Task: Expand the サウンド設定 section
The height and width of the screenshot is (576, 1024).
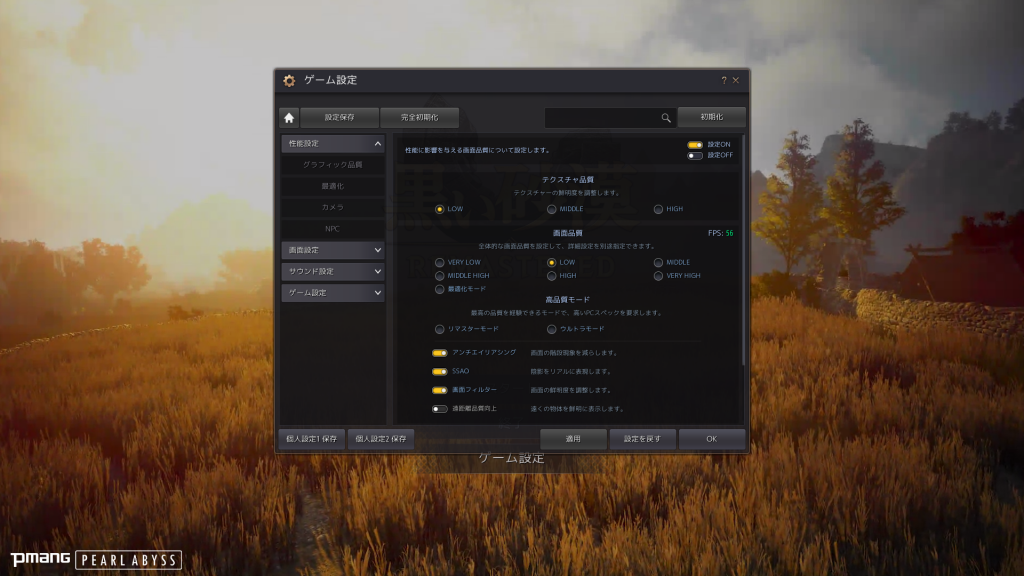Action: click(332, 272)
